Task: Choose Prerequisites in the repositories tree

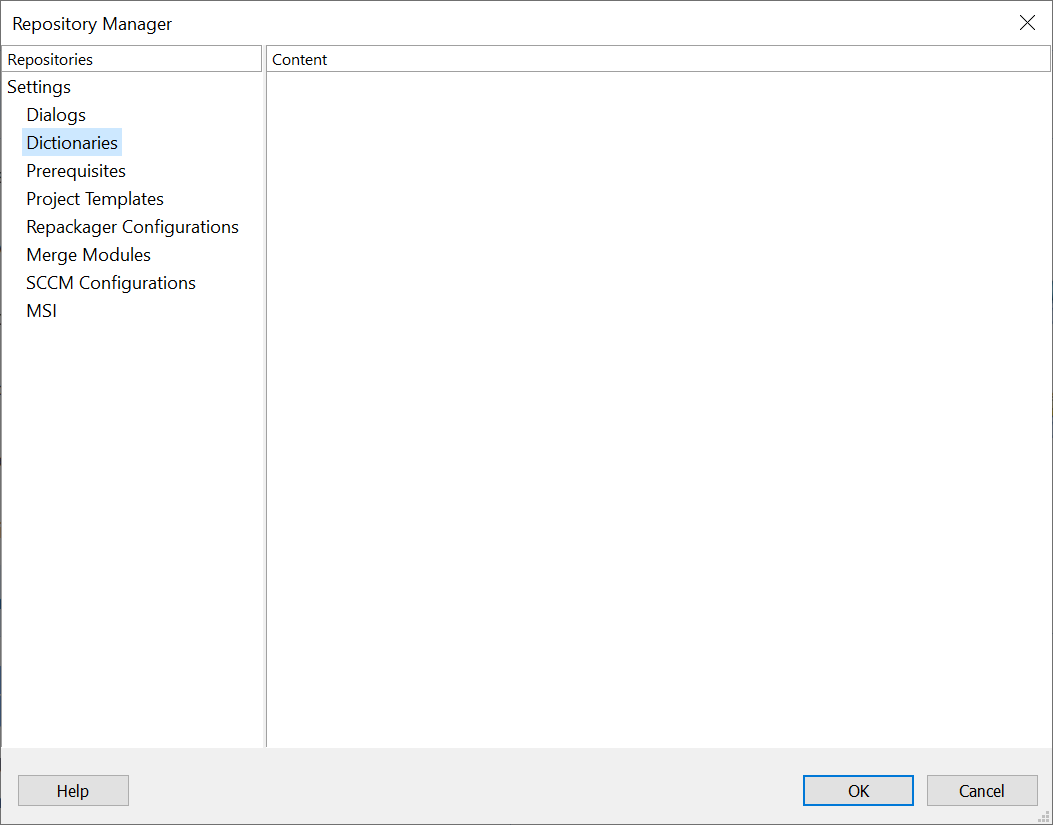Action: point(76,171)
